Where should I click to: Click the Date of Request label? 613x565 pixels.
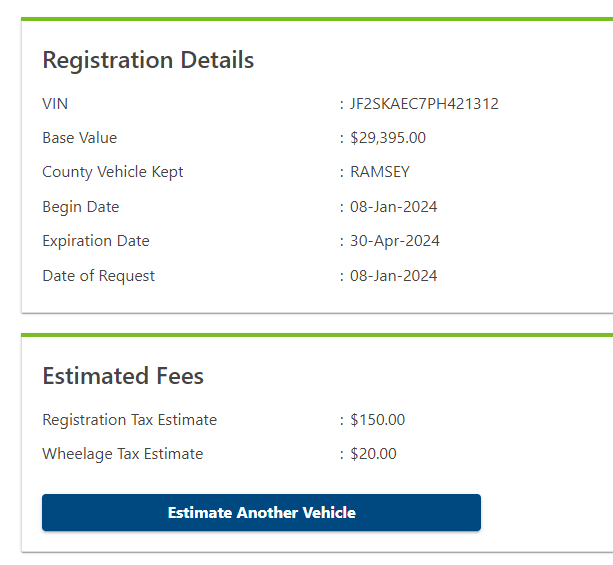98,276
